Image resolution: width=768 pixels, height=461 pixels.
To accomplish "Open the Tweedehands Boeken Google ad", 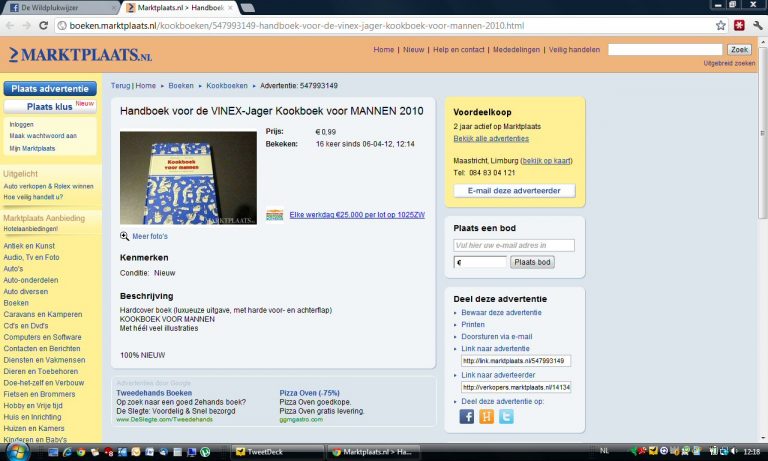I will [x=154, y=393].
